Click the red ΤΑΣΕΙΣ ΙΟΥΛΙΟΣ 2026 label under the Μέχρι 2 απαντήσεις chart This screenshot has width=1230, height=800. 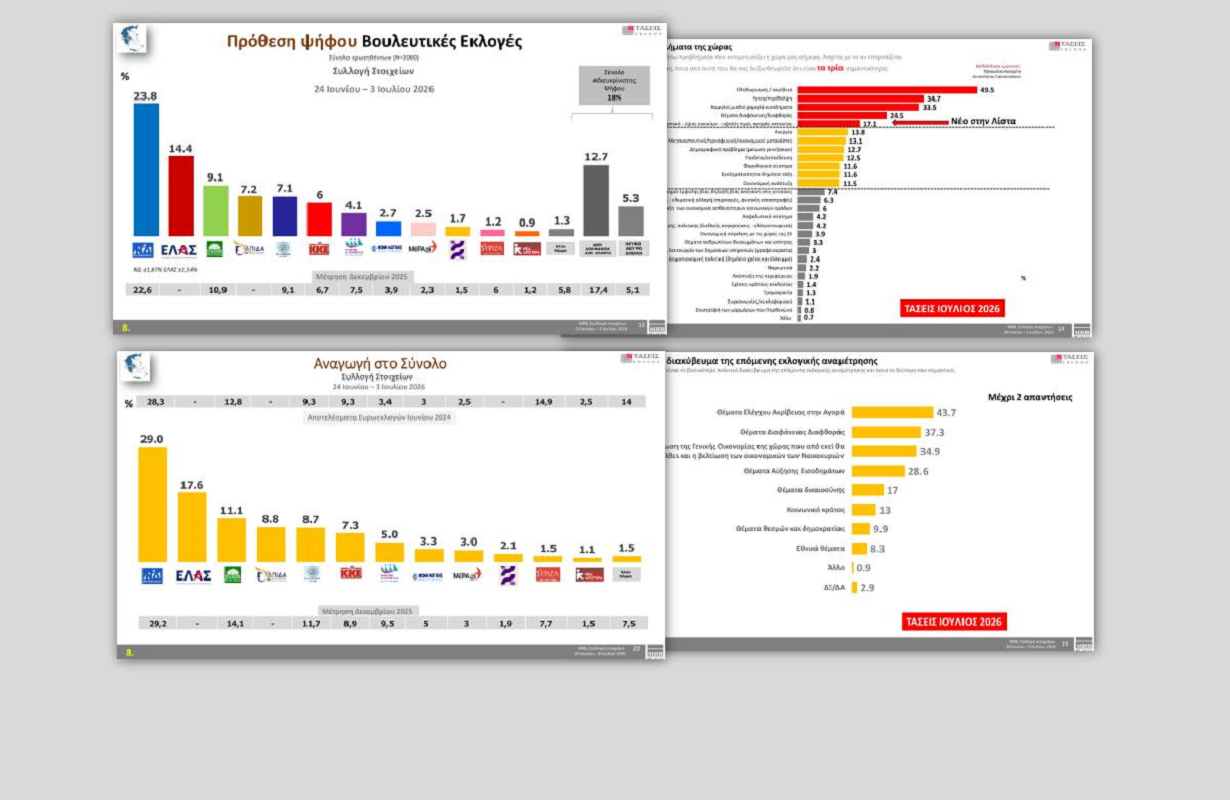[x=954, y=622]
